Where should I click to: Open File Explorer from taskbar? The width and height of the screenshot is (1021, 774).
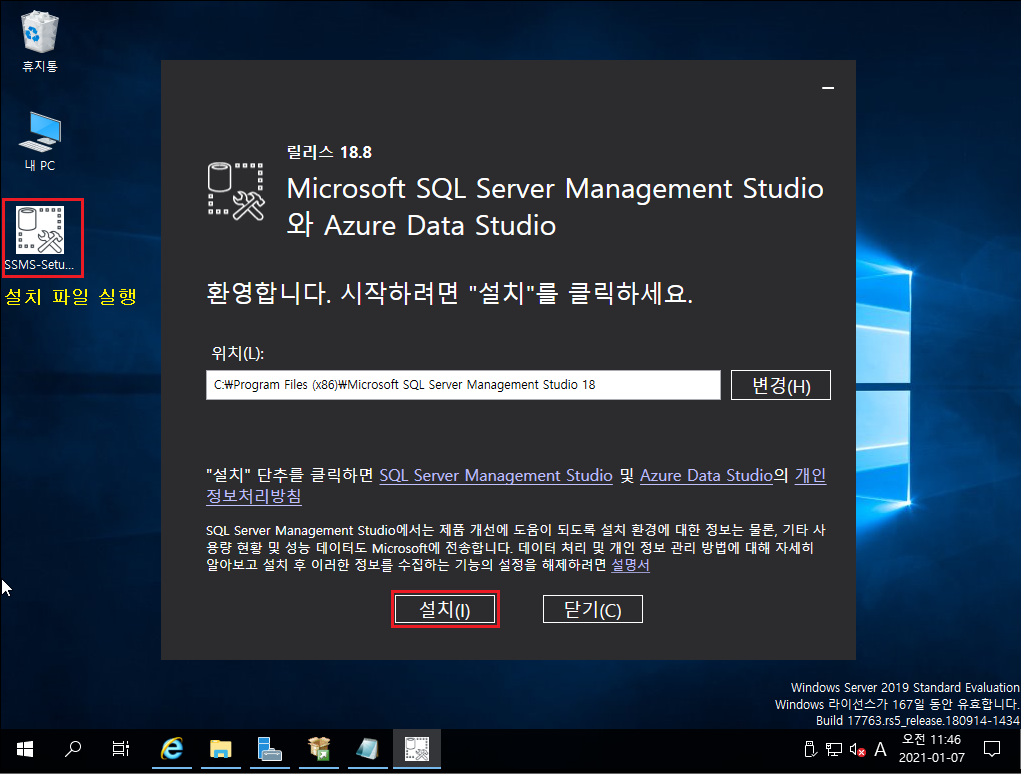[x=221, y=749]
